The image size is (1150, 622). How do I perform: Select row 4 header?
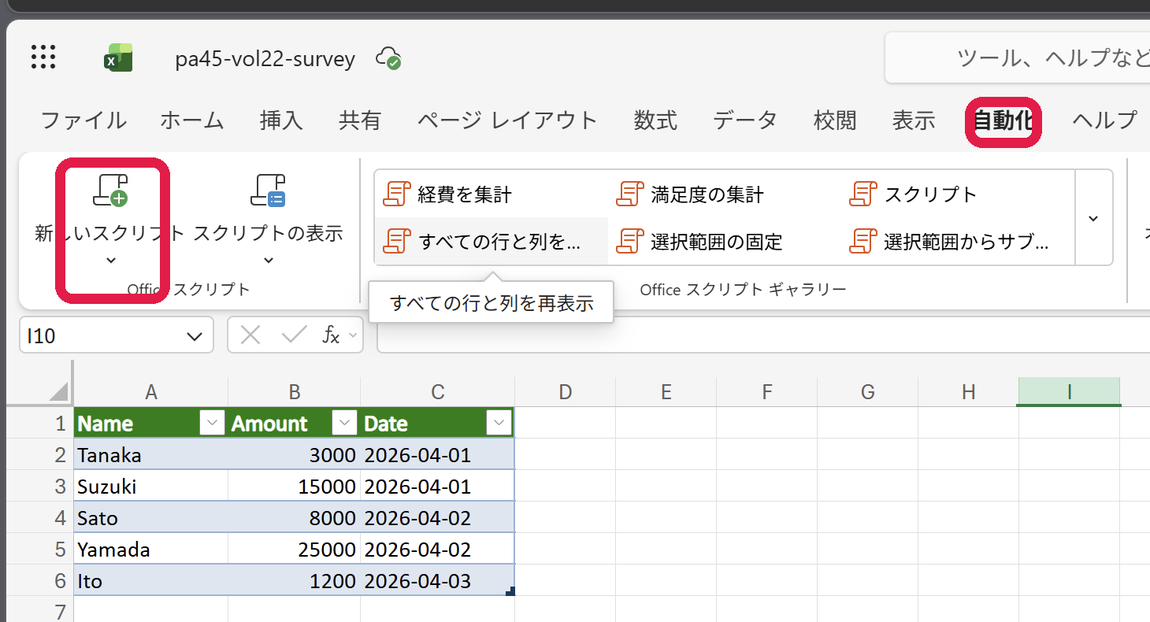pyautogui.click(x=40, y=518)
